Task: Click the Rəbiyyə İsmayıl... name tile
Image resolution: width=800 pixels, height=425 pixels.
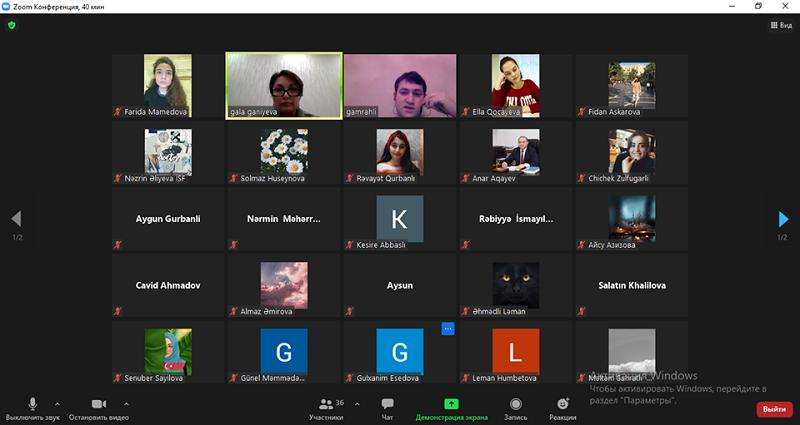Action: (516, 219)
